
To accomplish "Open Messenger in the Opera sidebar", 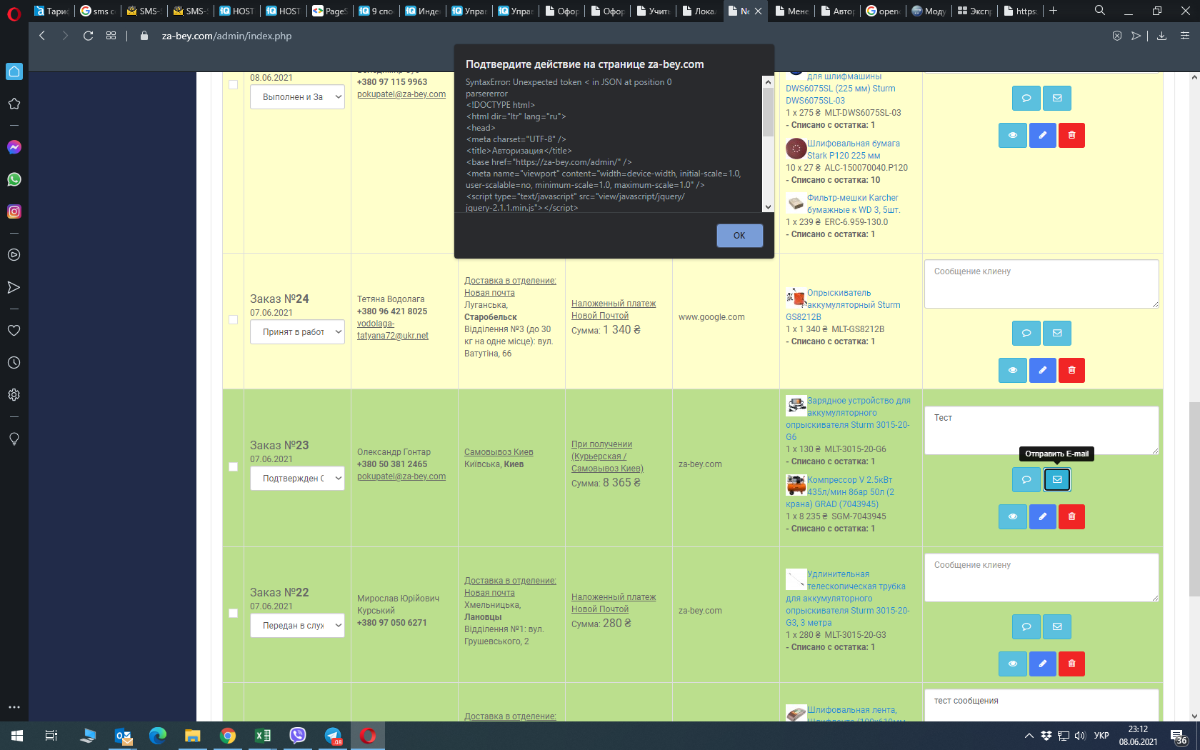I will pos(14,146).
